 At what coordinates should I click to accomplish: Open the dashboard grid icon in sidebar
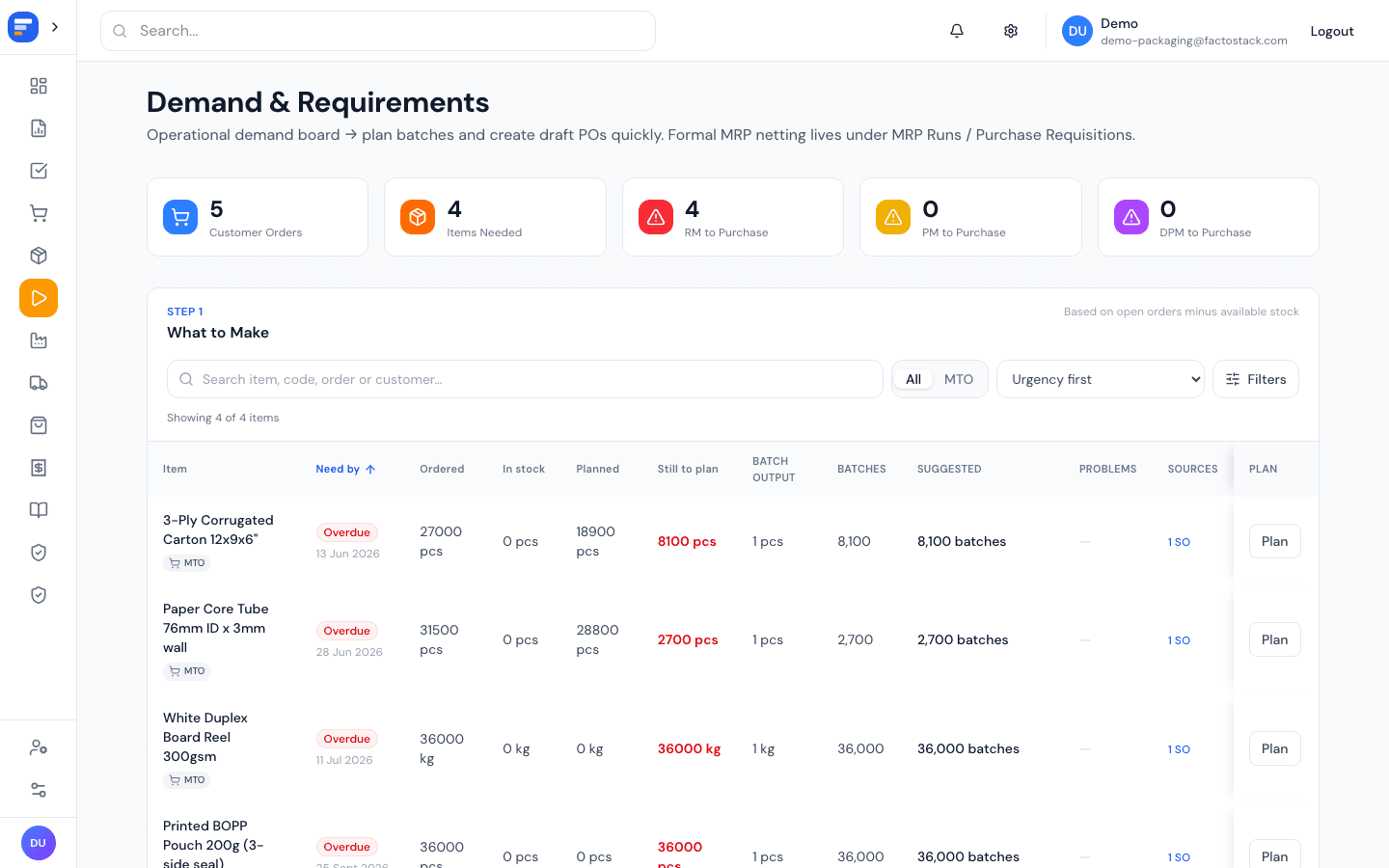39,86
